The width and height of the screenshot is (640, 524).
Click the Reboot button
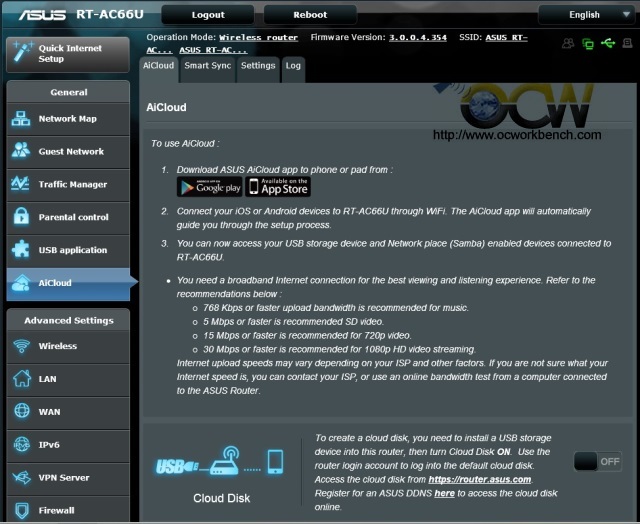(310, 15)
